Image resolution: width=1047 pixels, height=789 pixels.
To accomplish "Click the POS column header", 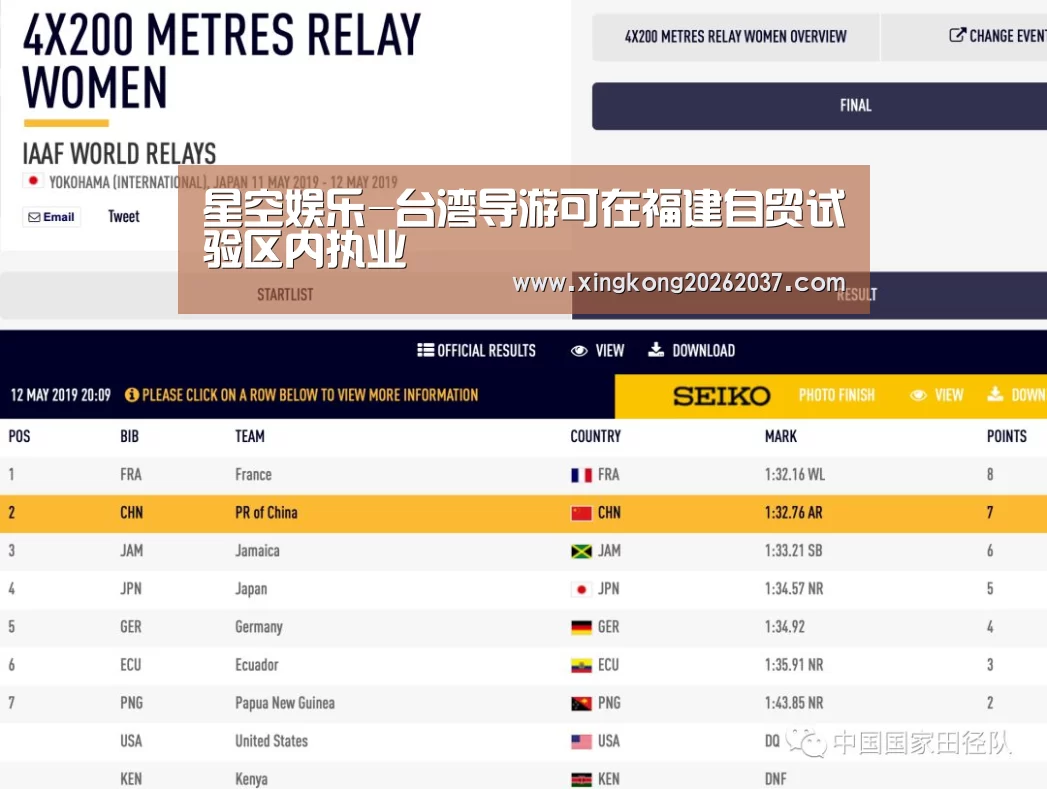I will tap(19, 437).
